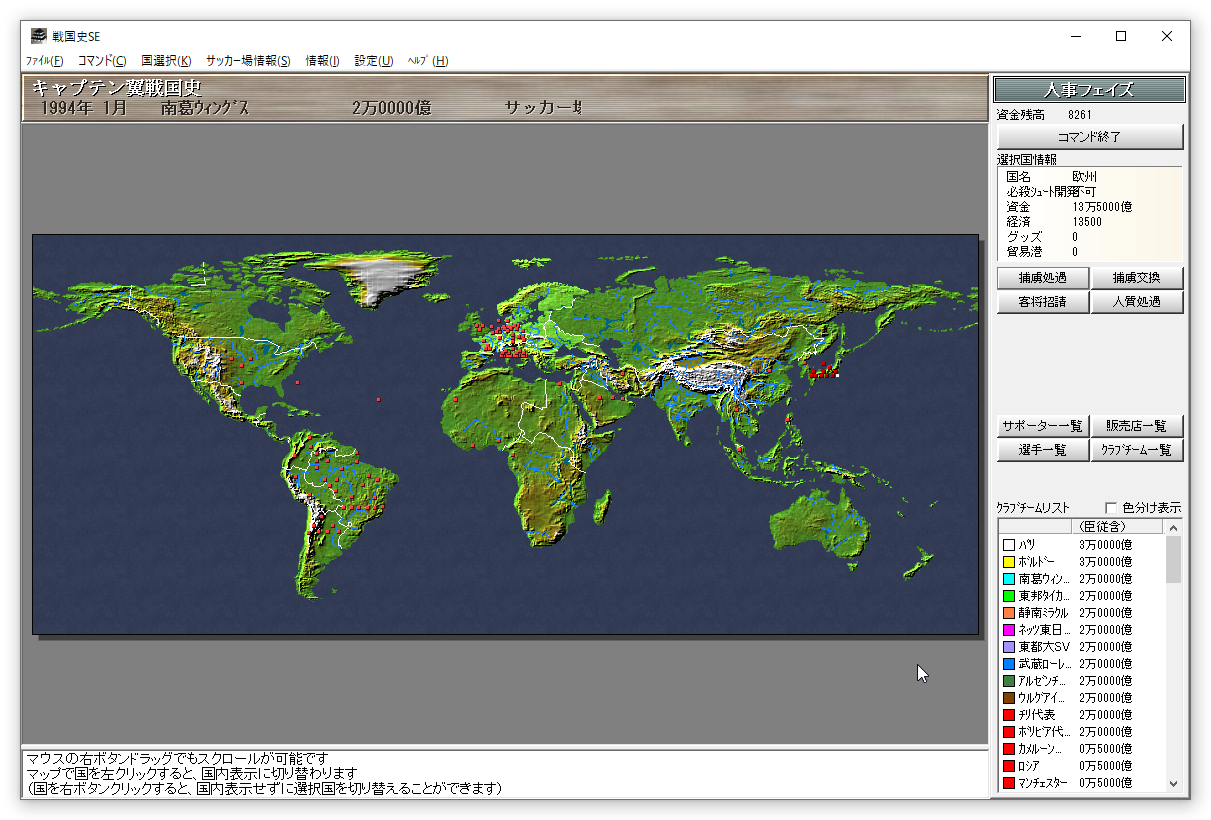The height and width of the screenshot is (820, 1211).
Task: Open the コマンド(C) menu
Action: click(x=102, y=61)
